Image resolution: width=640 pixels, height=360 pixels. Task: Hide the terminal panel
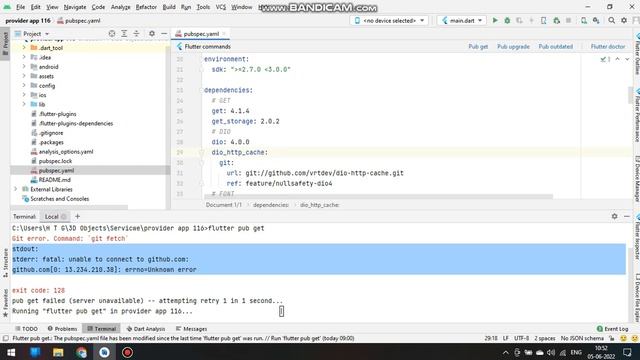point(627,216)
